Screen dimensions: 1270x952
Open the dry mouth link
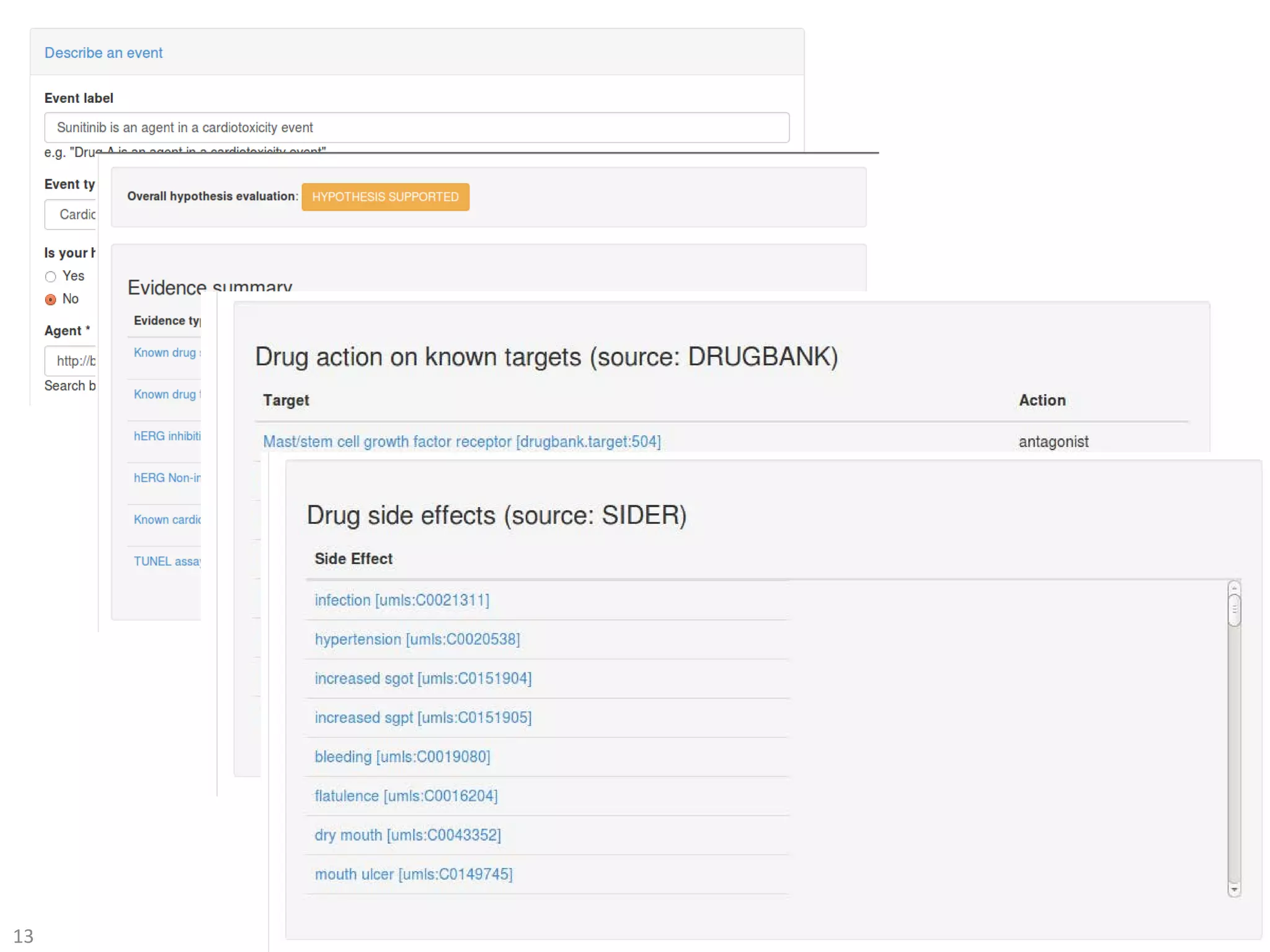[407, 835]
